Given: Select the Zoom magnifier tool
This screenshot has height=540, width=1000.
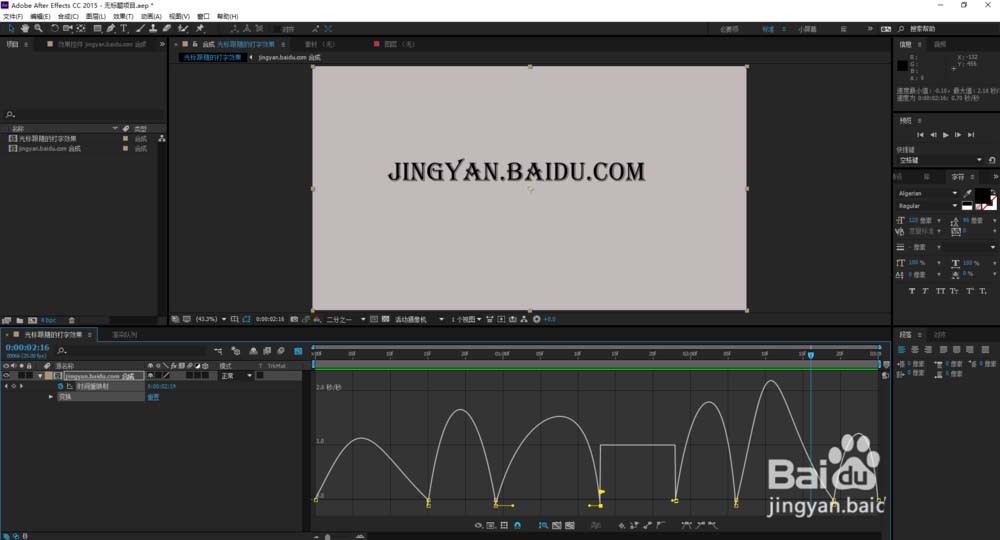Looking at the screenshot, I should (38, 29).
